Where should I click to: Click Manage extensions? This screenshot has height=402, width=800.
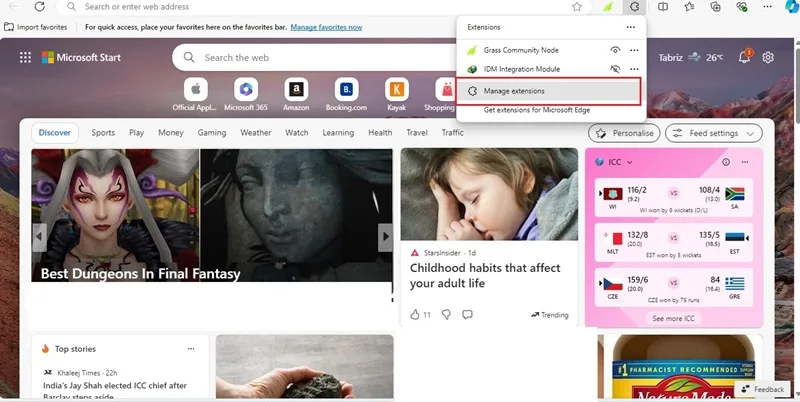[x=548, y=91]
